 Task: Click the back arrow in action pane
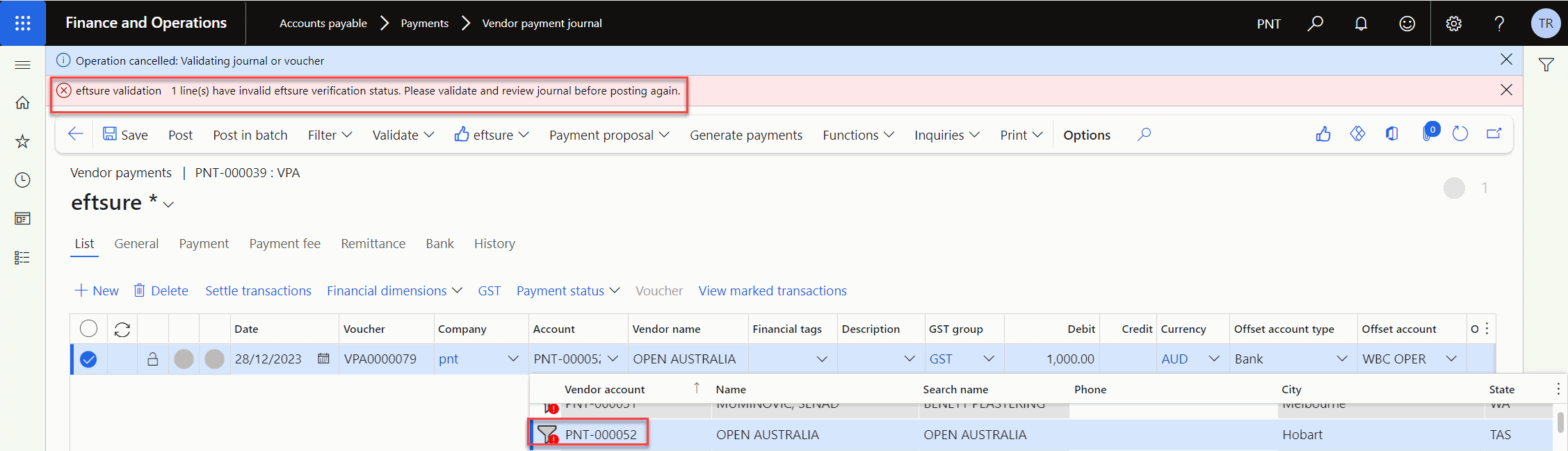click(76, 134)
